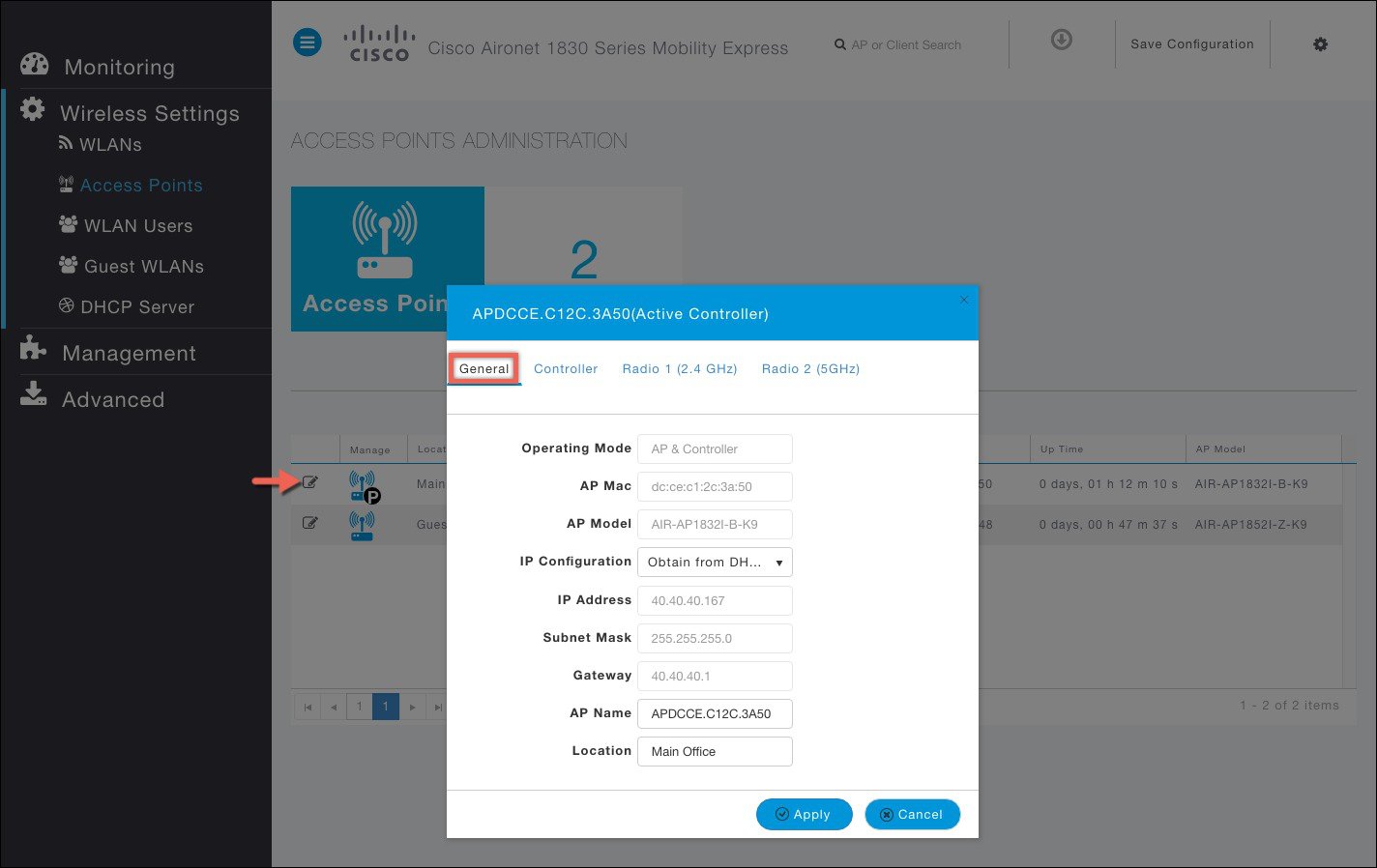Click the hamburger menu toggle icon
The height and width of the screenshot is (868, 1377).
click(x=308, y=43)
